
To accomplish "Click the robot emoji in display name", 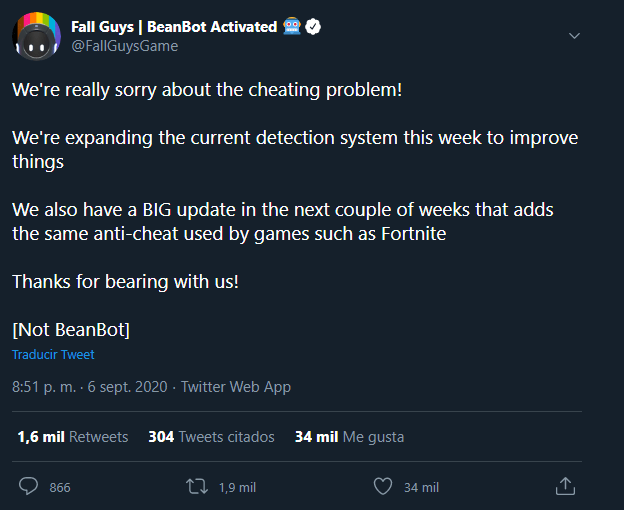I will coord(292,27).
